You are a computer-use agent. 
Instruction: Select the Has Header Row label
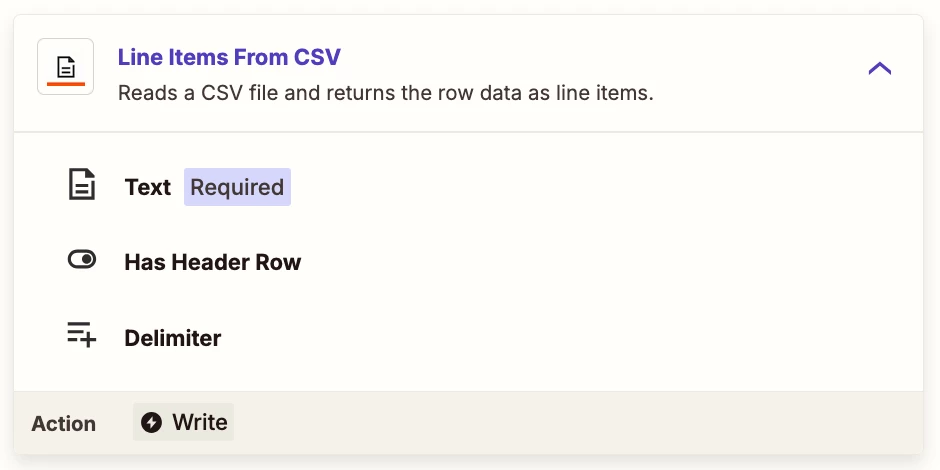click(213, 262)
